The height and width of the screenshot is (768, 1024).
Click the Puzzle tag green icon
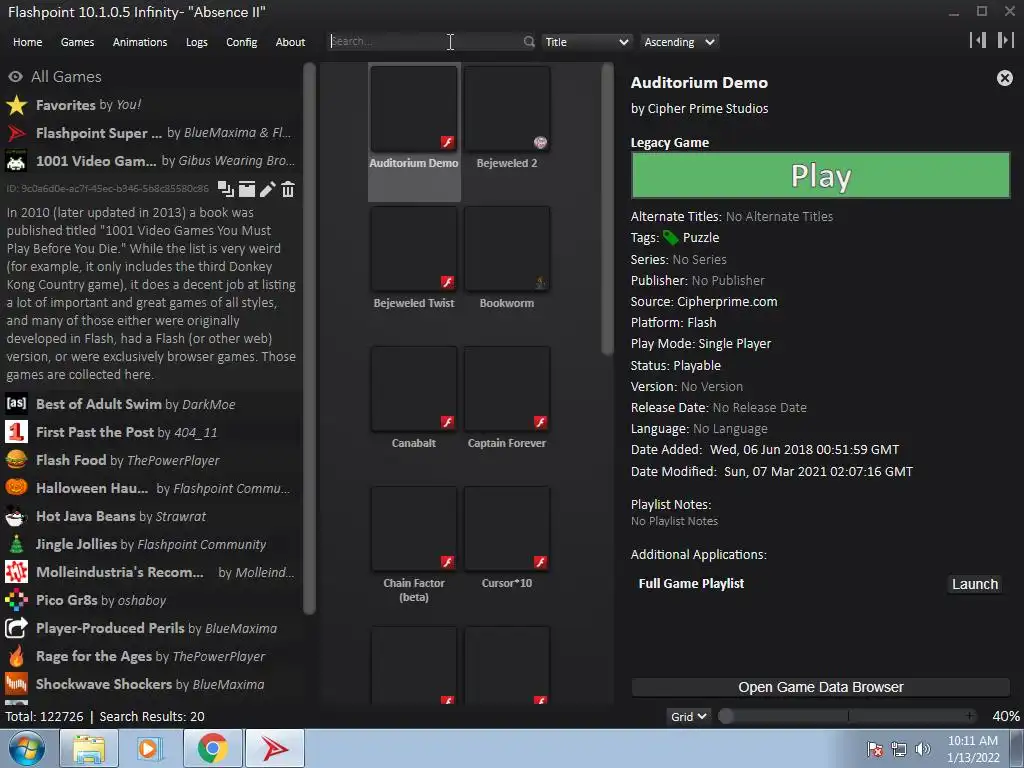671,238
